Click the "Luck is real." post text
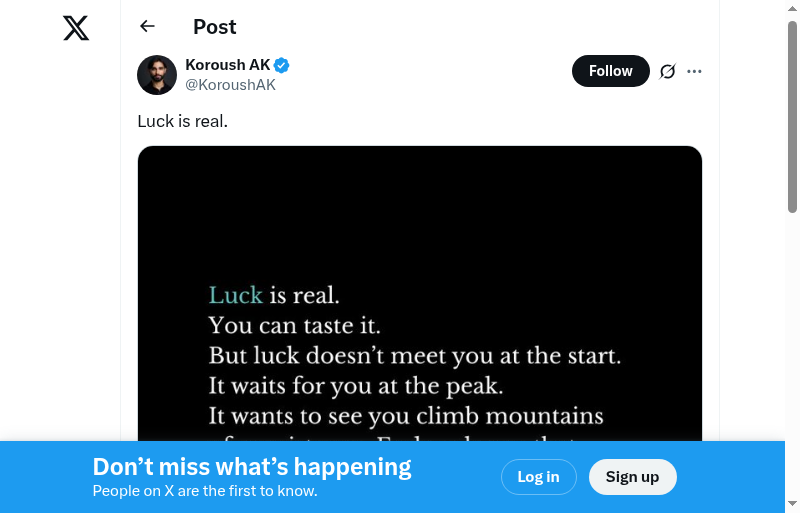This screenshot has width=800, height=513. [x=183, y=121]
